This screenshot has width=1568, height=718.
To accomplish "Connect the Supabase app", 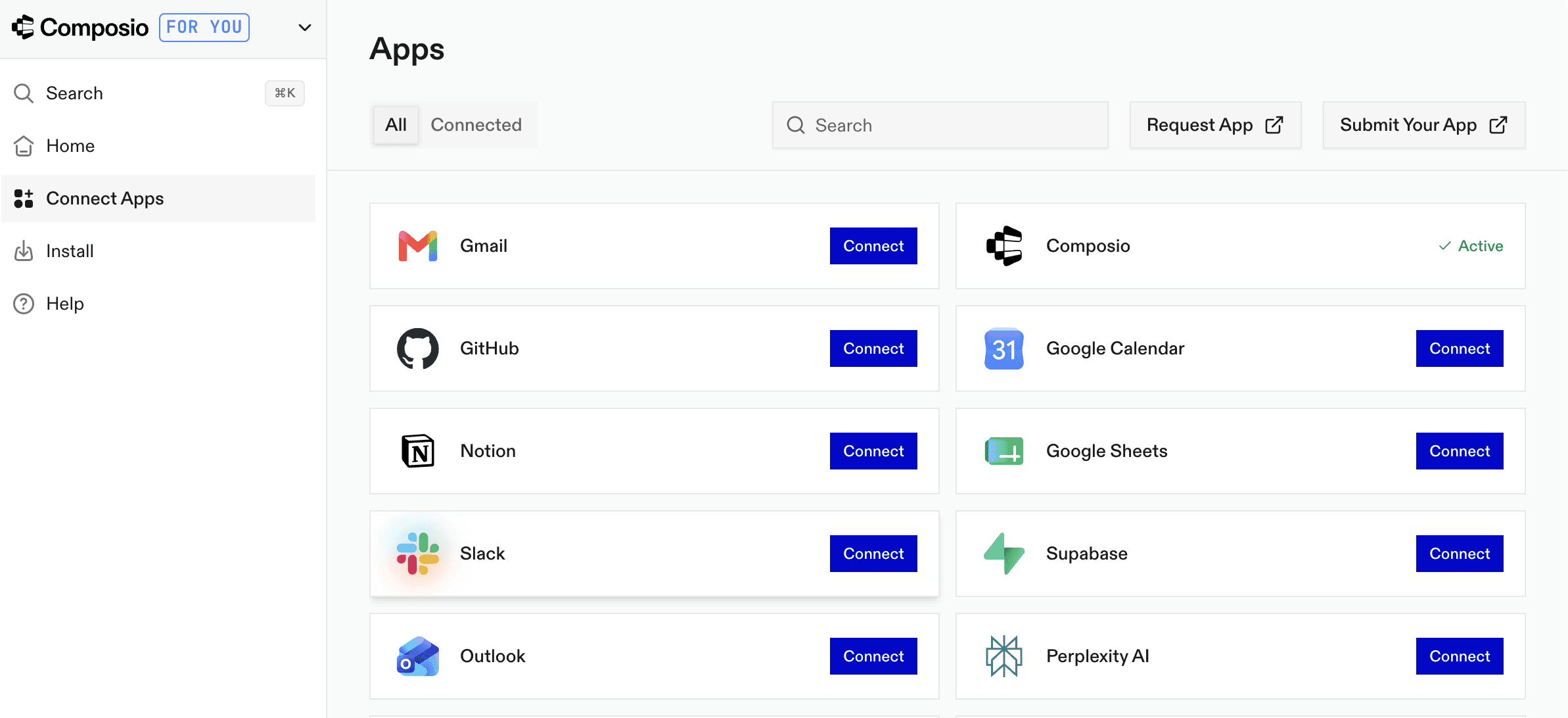I will 1460,554.
